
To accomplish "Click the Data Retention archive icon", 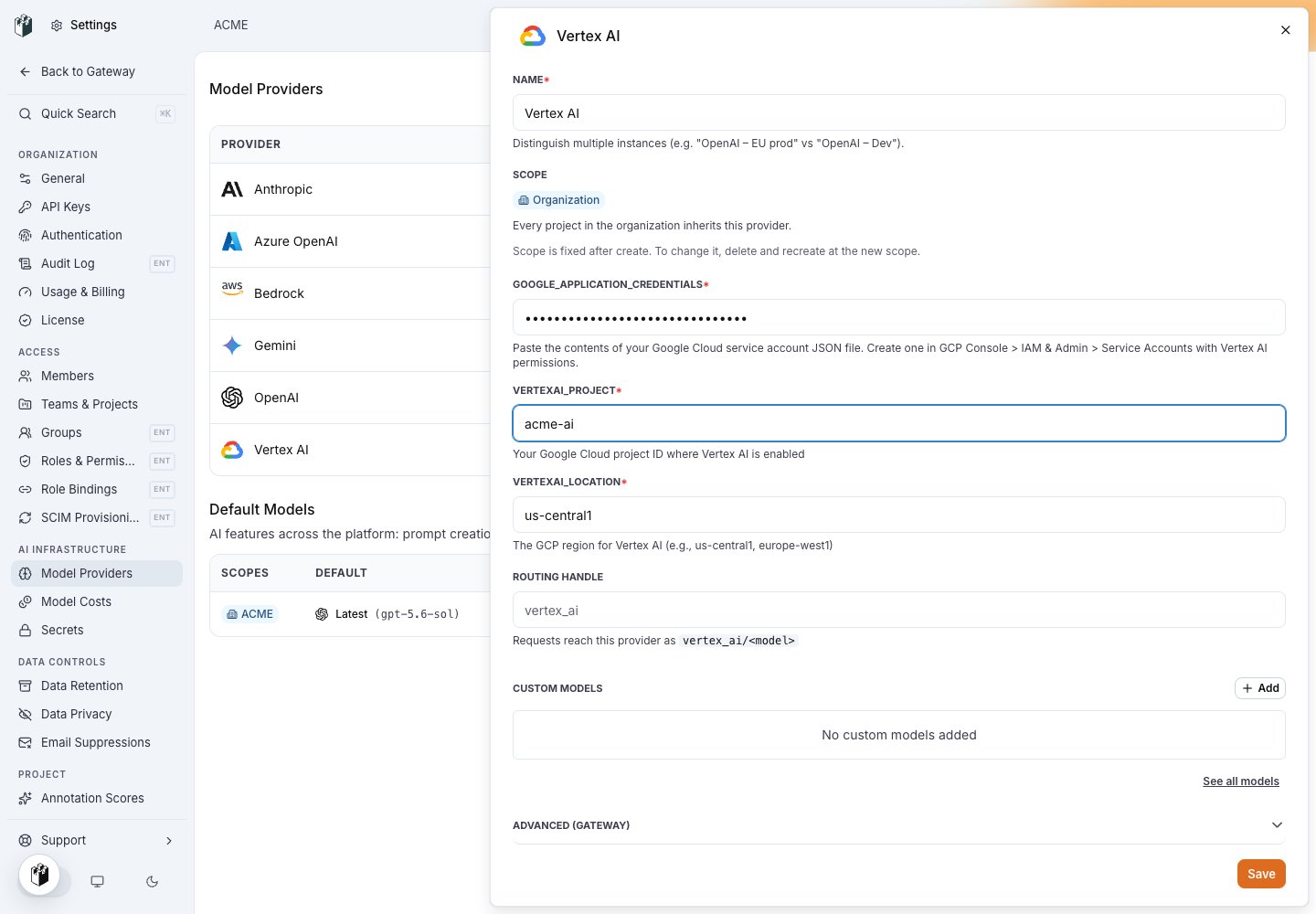I will (x=26, y=685).
